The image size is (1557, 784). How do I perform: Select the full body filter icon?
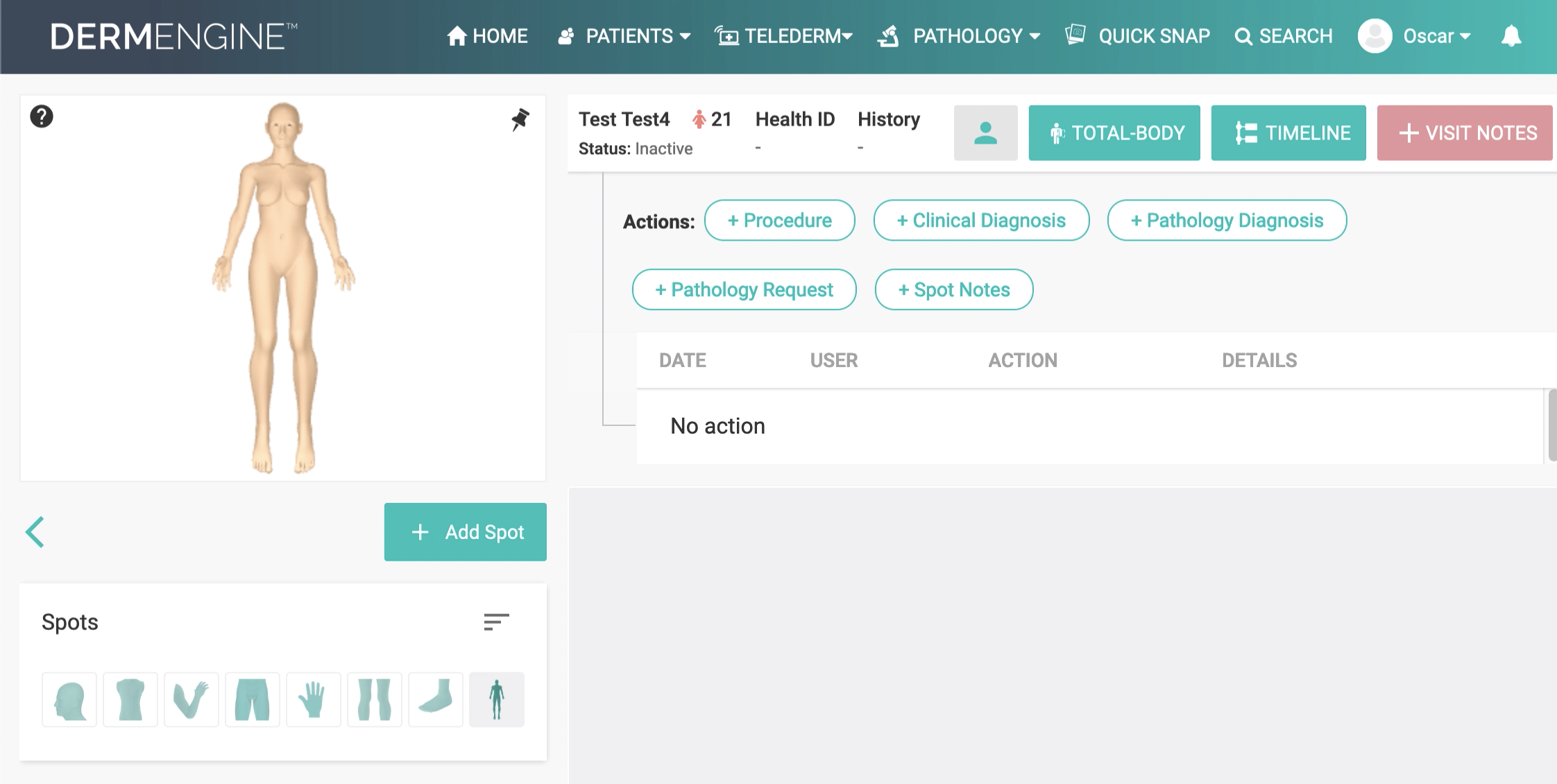[497, 699]
